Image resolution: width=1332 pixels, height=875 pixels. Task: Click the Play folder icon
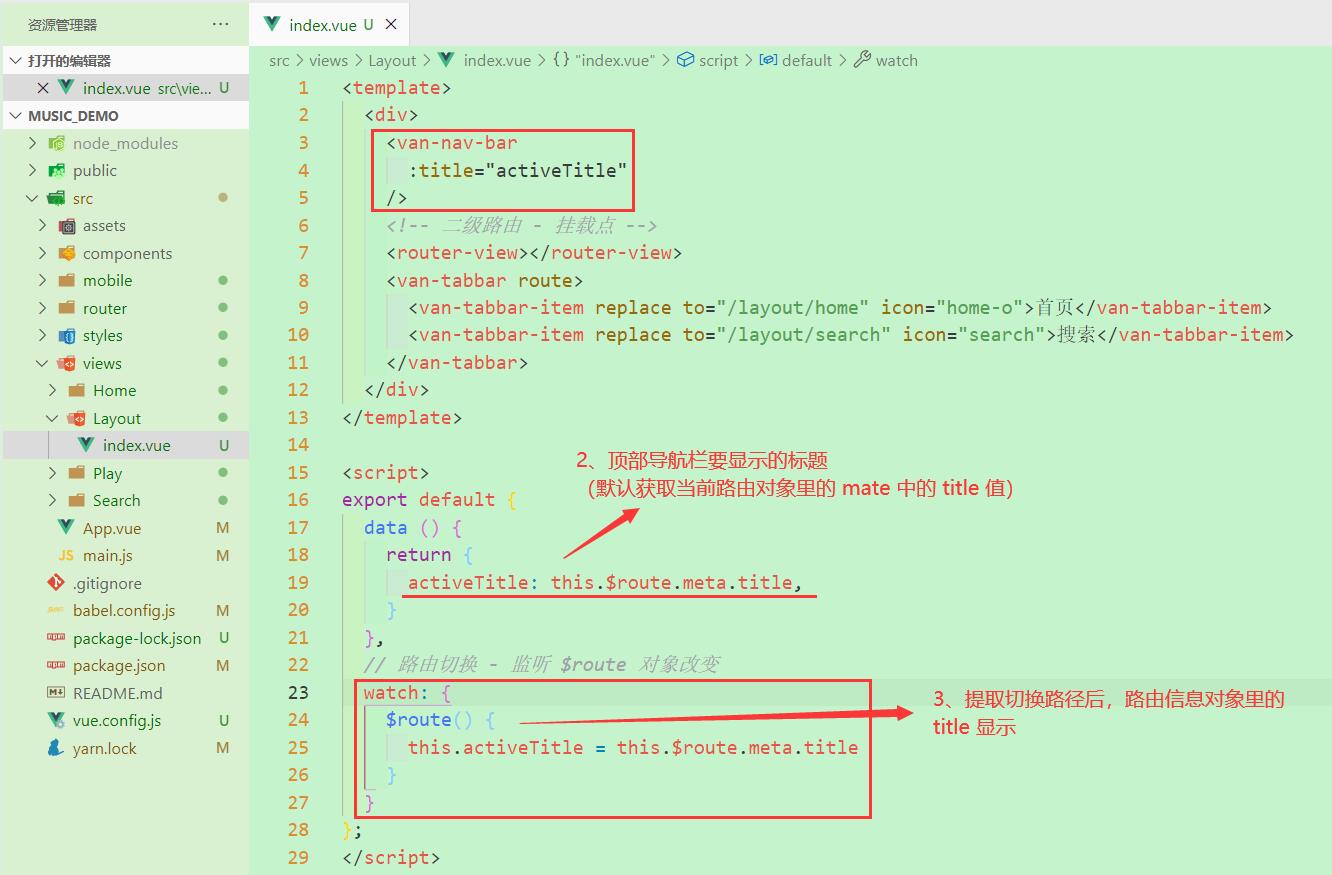coord(77,473)
